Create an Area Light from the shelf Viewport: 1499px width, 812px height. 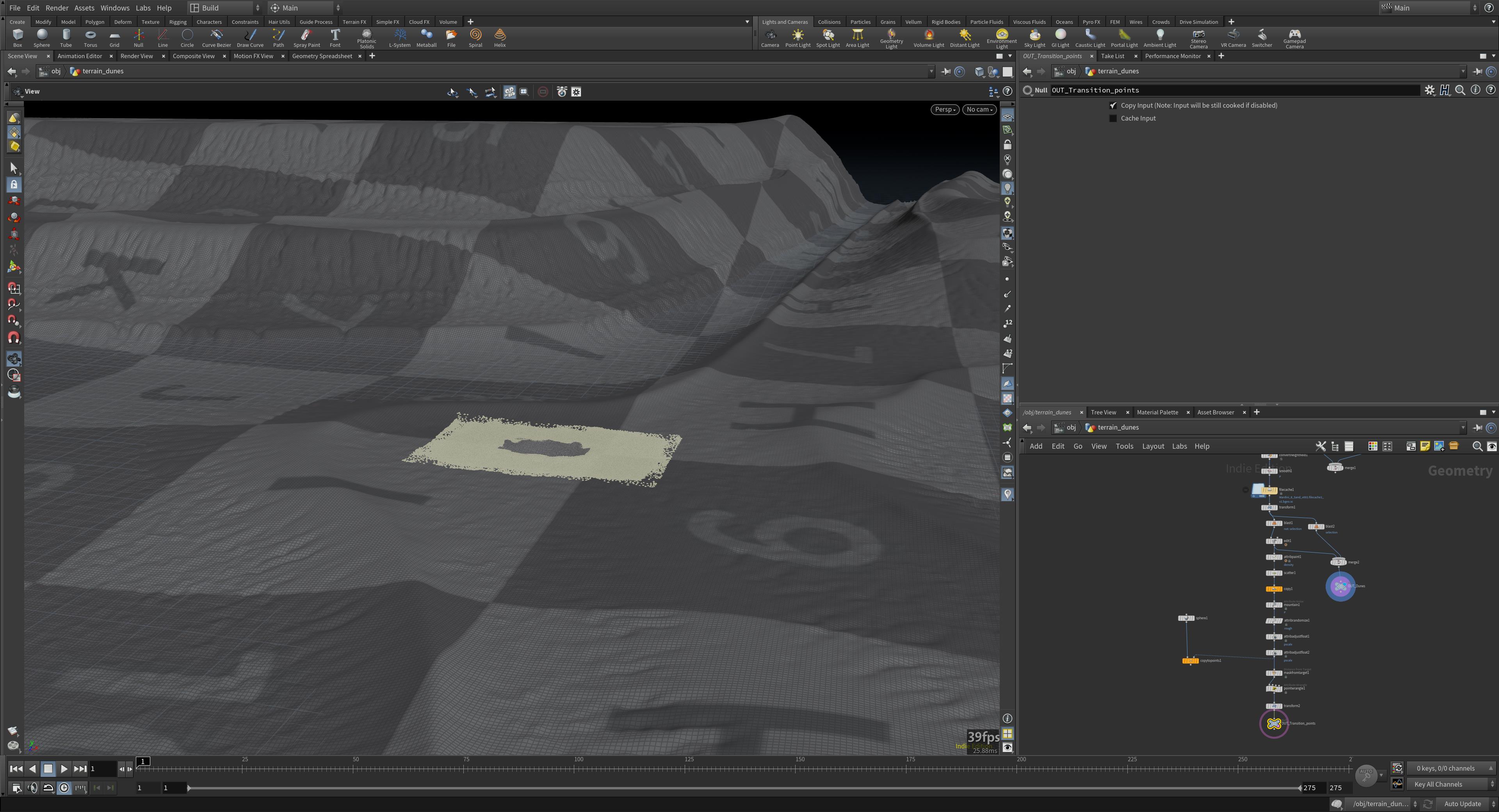coord(857,38)
